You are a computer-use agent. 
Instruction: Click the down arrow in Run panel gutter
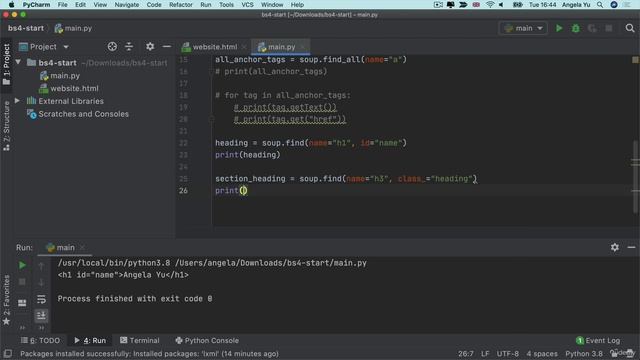(41, 282)
